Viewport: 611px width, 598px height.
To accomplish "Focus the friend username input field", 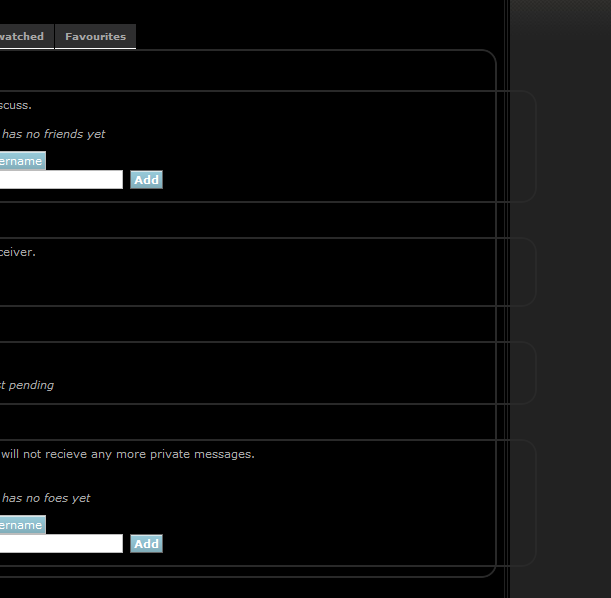I will coord(61,180).
